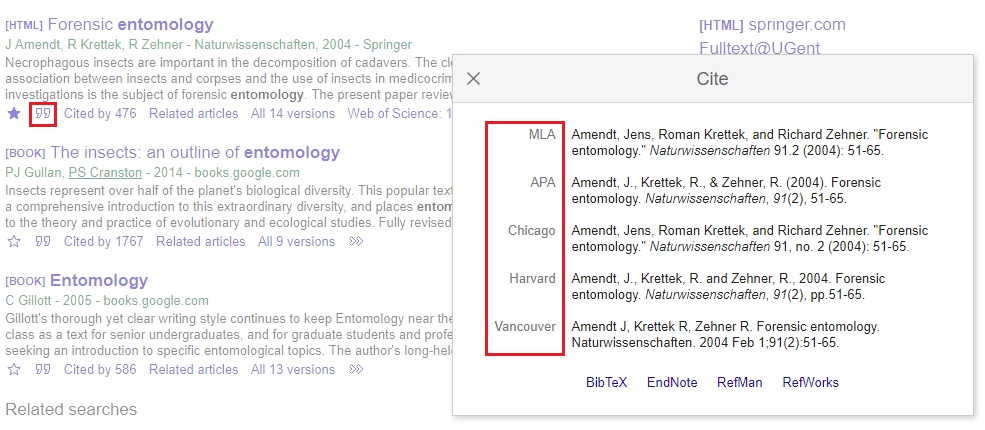The width and height of the screenshot is (985, 430).
Task: Choose RefMan export format
Action: click(x=739, y=382)
